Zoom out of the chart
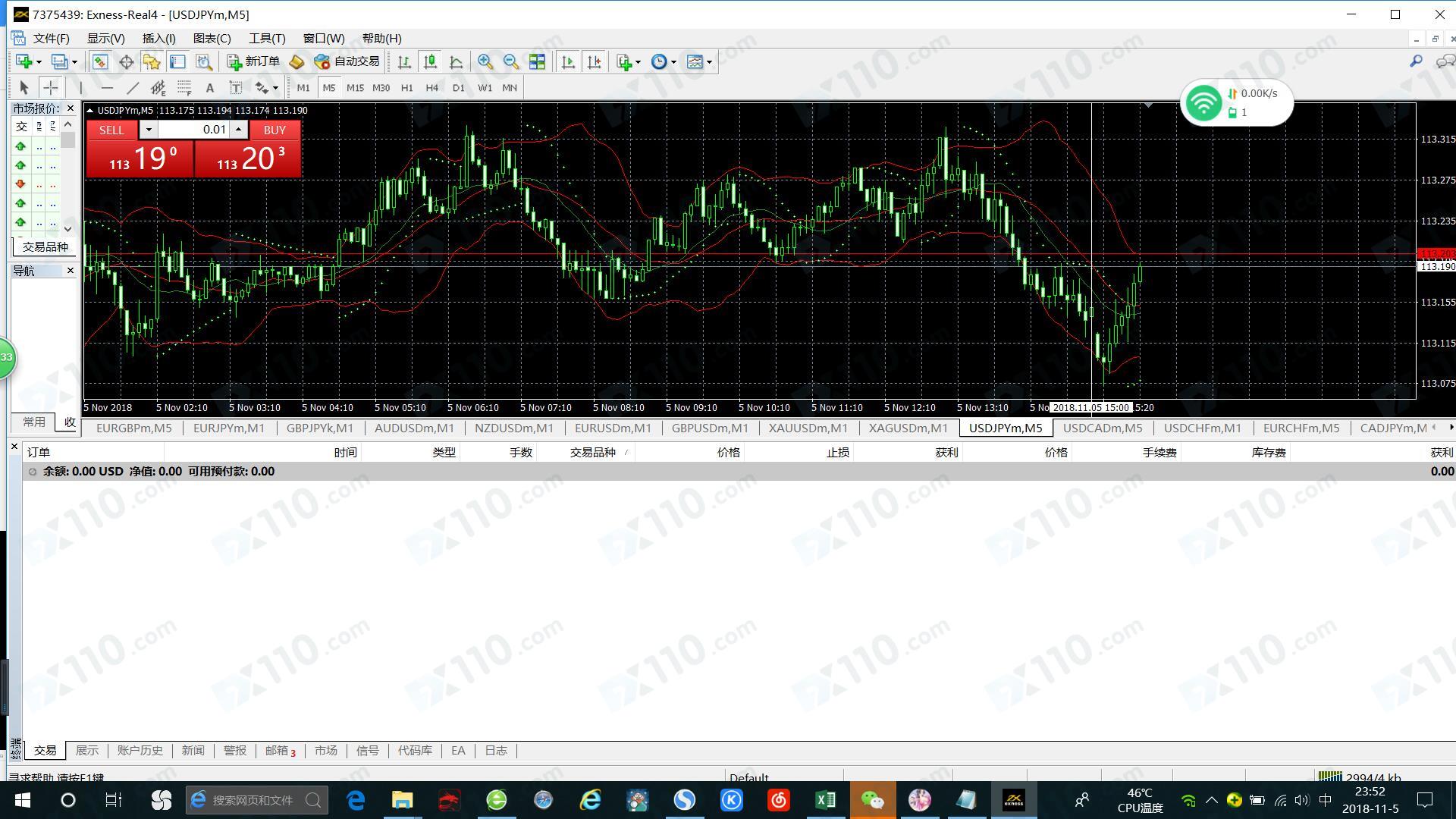The width and height of the screenshot is (1456, 819). click(x=511, y=61)
